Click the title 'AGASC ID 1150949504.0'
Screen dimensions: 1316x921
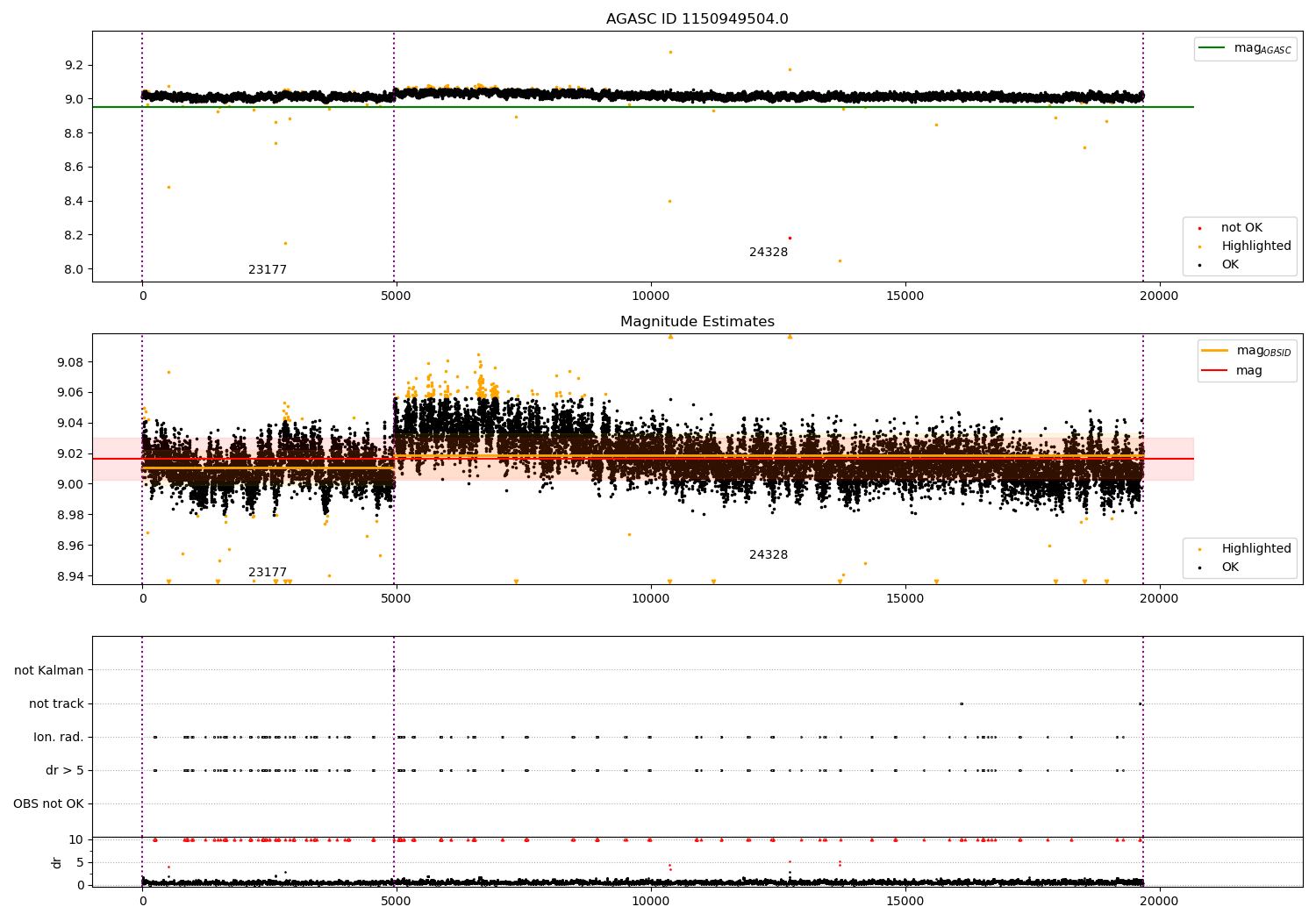pyautogui.click(x=697, y=19)
